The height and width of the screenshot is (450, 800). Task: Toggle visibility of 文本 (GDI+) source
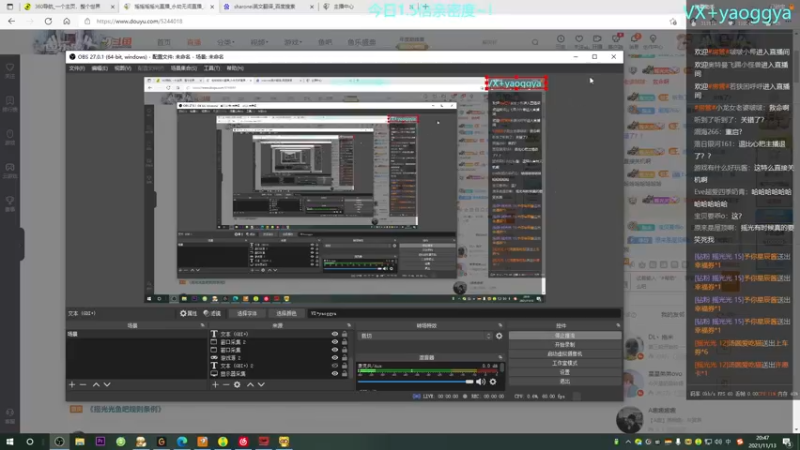335,334
